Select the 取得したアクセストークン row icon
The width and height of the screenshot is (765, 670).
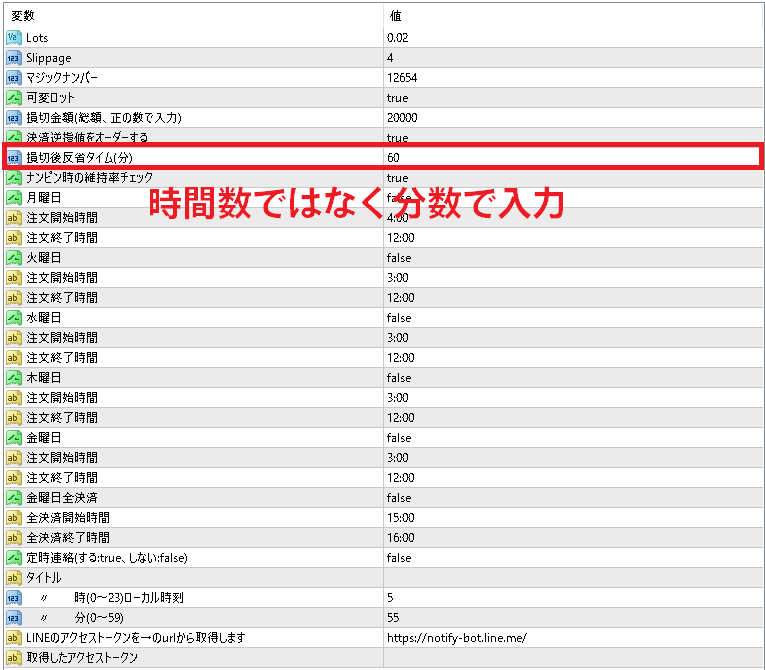(x=14, y=658)
